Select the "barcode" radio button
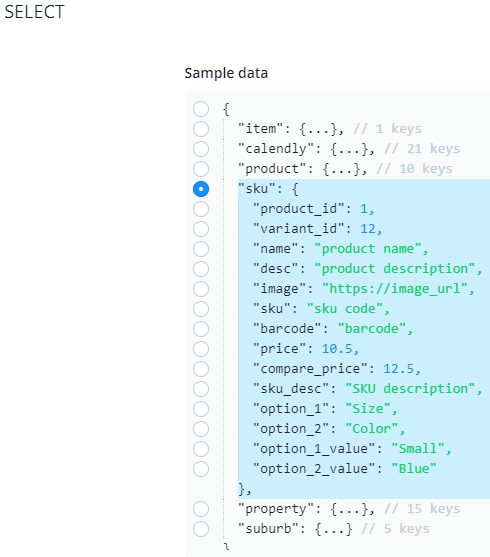Image resolution: width=490 pixels, height=557 pixels. click(201, 329)
